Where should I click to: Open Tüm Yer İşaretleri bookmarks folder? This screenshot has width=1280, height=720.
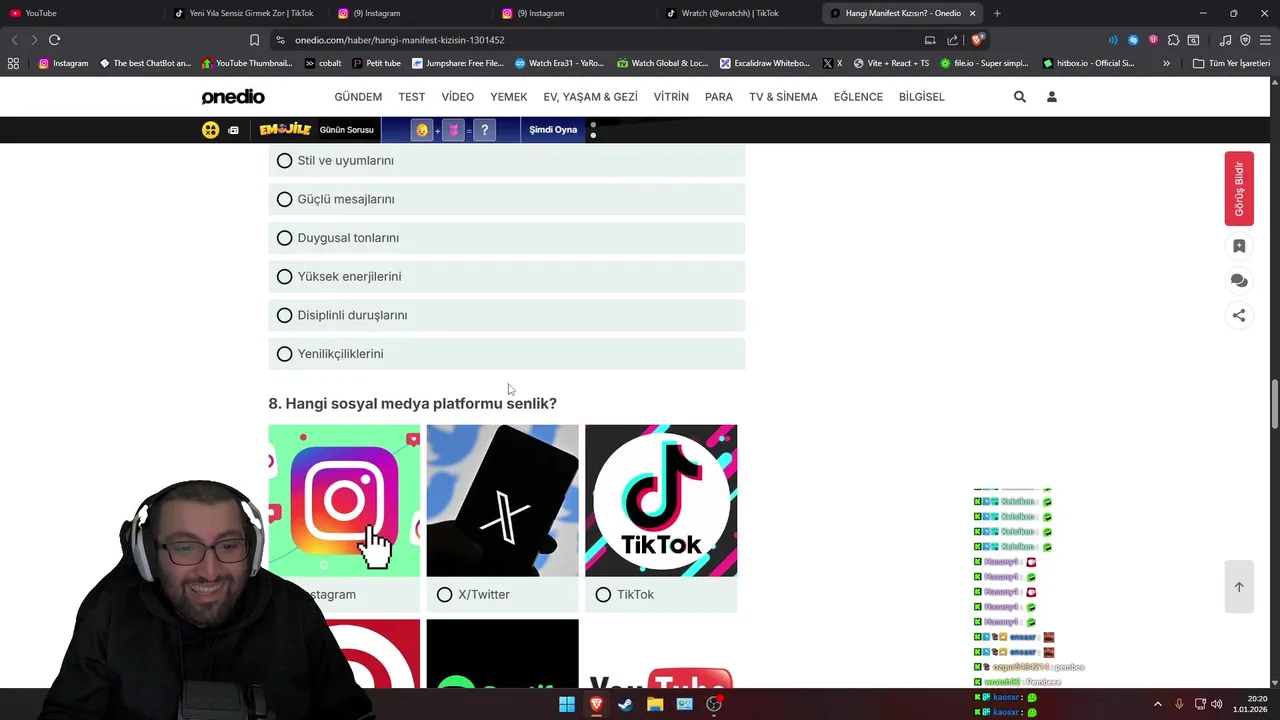(1231, 63)
